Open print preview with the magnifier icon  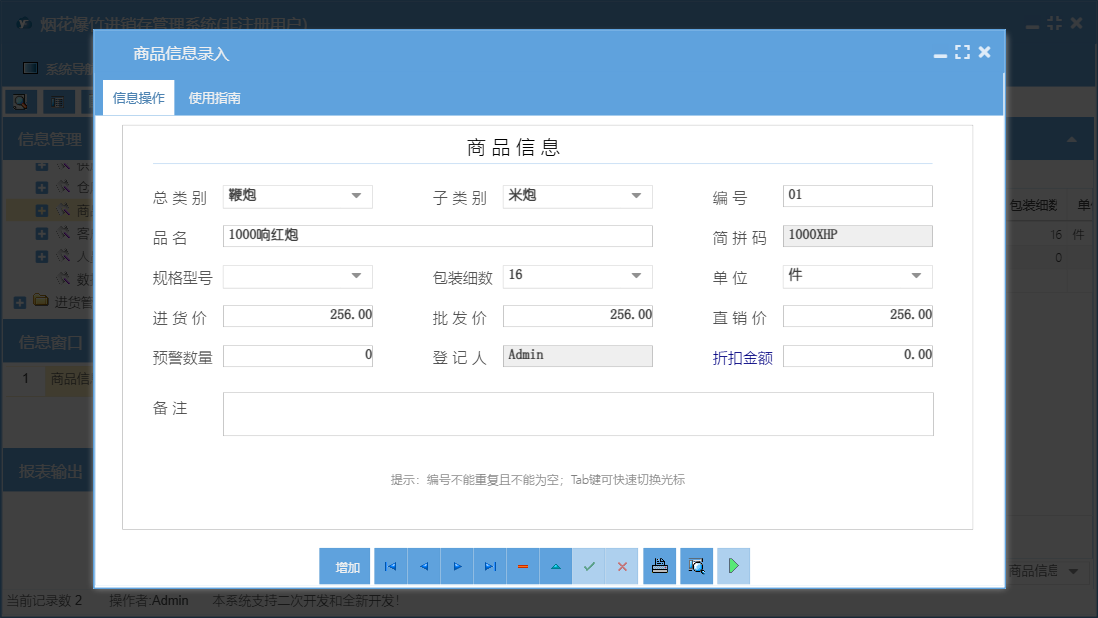696,566
